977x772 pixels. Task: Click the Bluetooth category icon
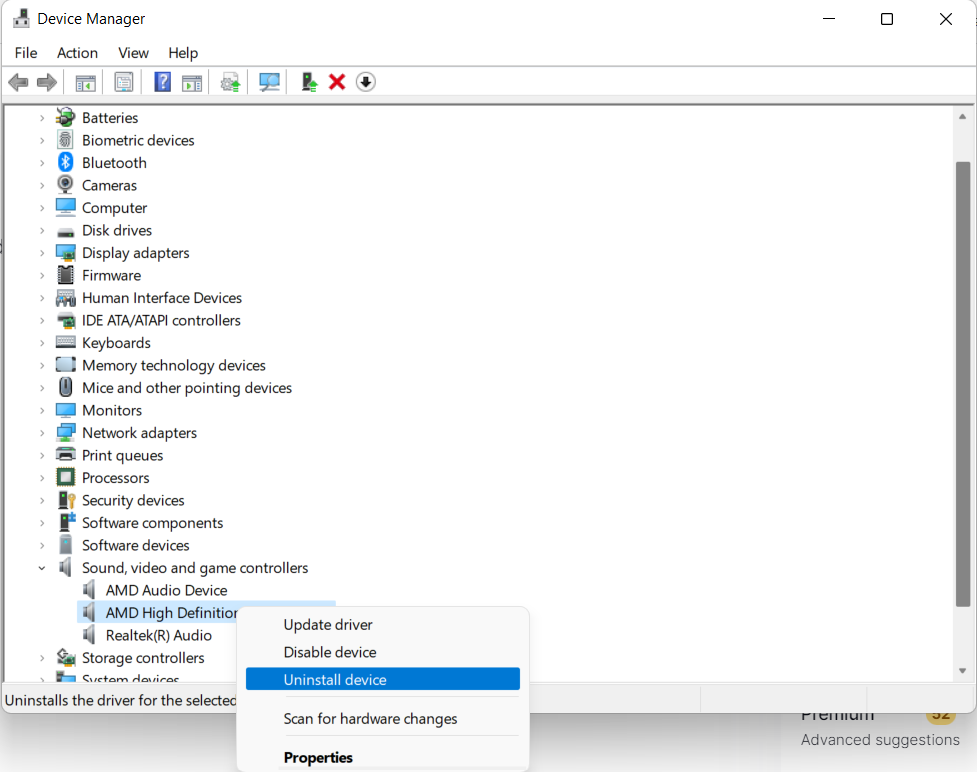(65, 163)
